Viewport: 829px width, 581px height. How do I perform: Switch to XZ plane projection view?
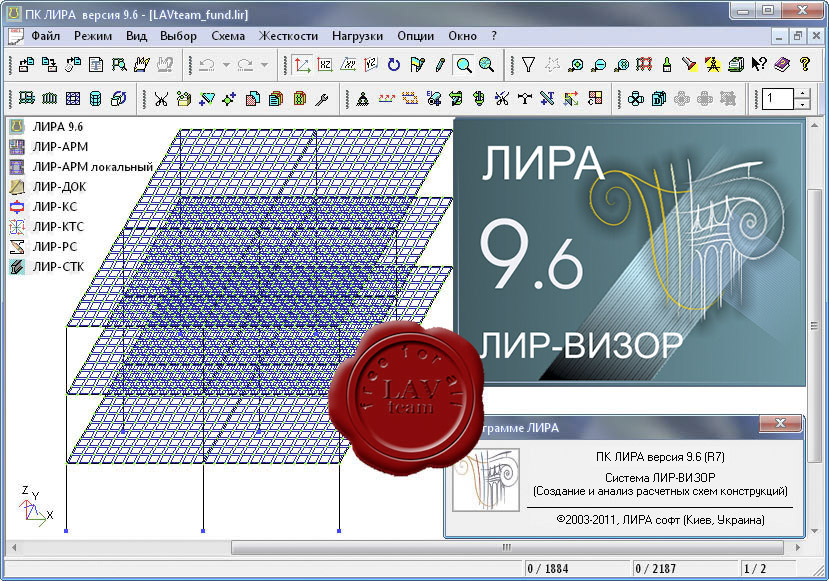325,65
